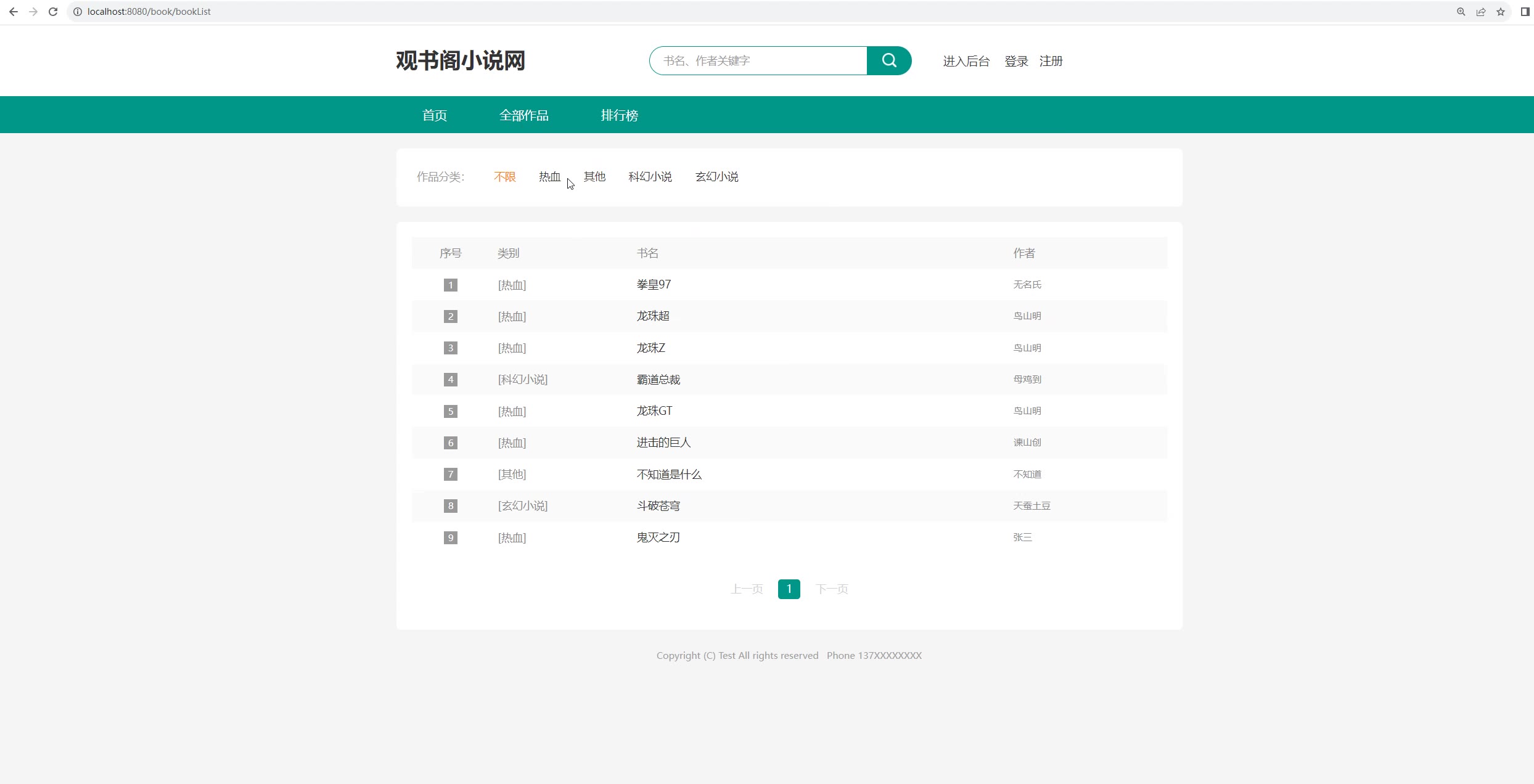Click the rank badge number 9

pos(451,537)
